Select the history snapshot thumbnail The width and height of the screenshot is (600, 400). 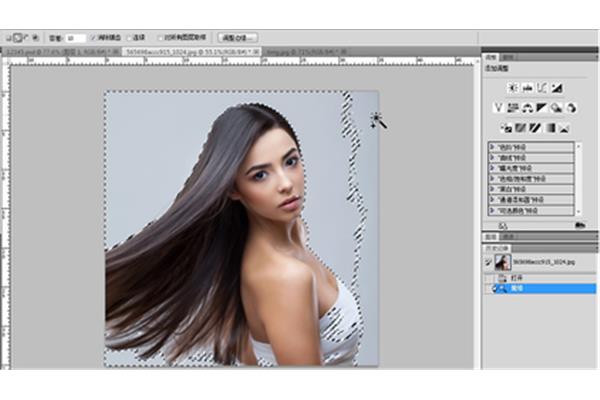tap(503, 262)
